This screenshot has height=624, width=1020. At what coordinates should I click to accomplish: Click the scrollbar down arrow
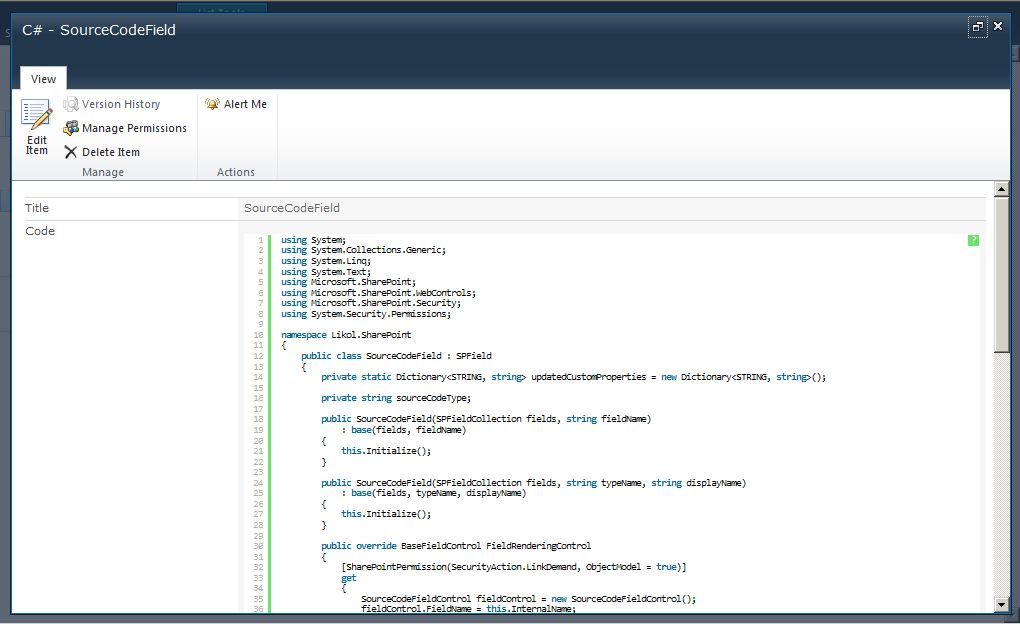(x=1001, y=604)
